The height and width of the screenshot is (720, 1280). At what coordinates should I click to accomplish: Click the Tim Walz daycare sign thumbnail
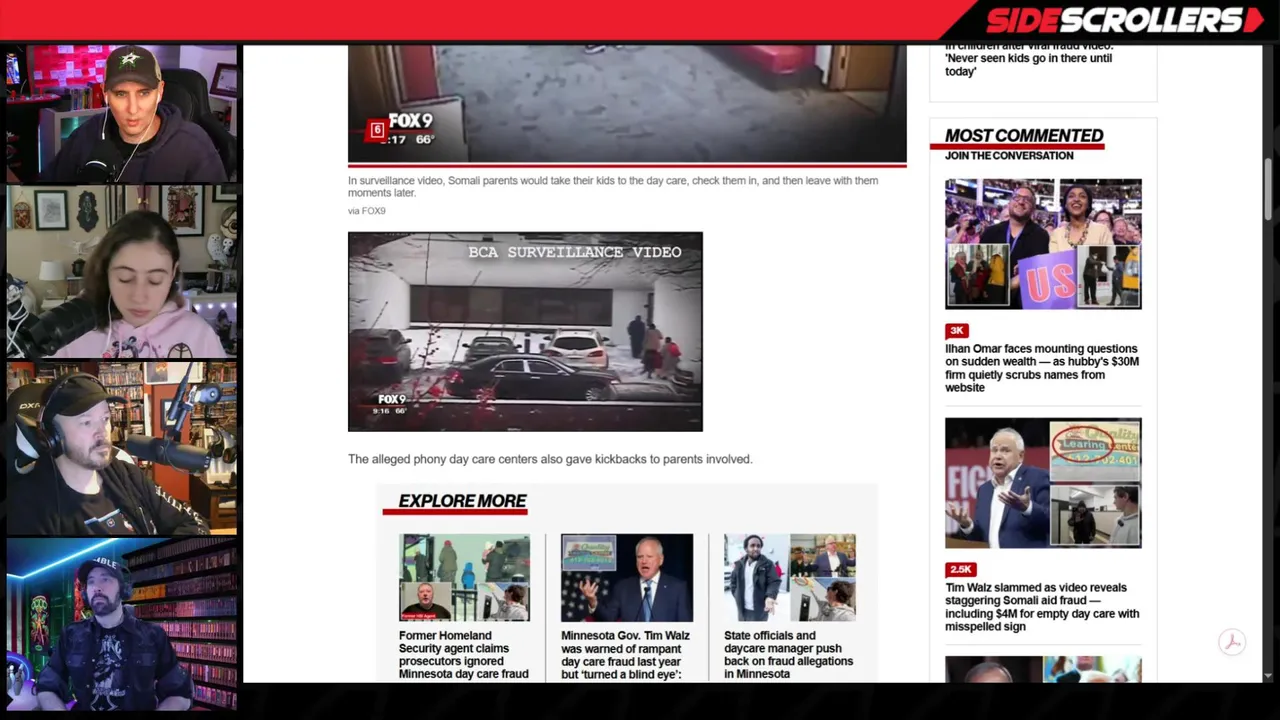pyautogui.click(x=1043, y=483)
